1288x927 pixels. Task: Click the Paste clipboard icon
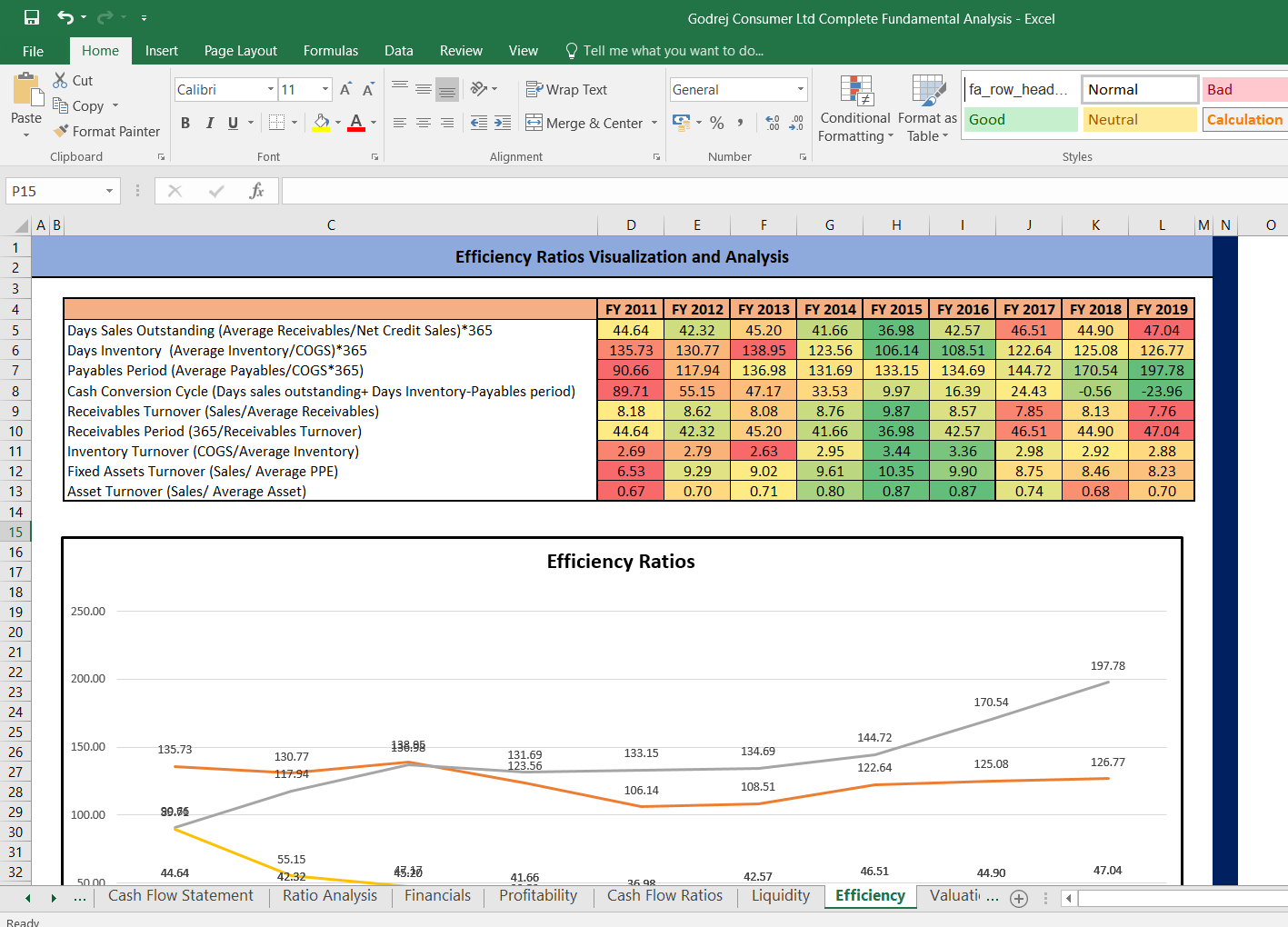[27, 91]
